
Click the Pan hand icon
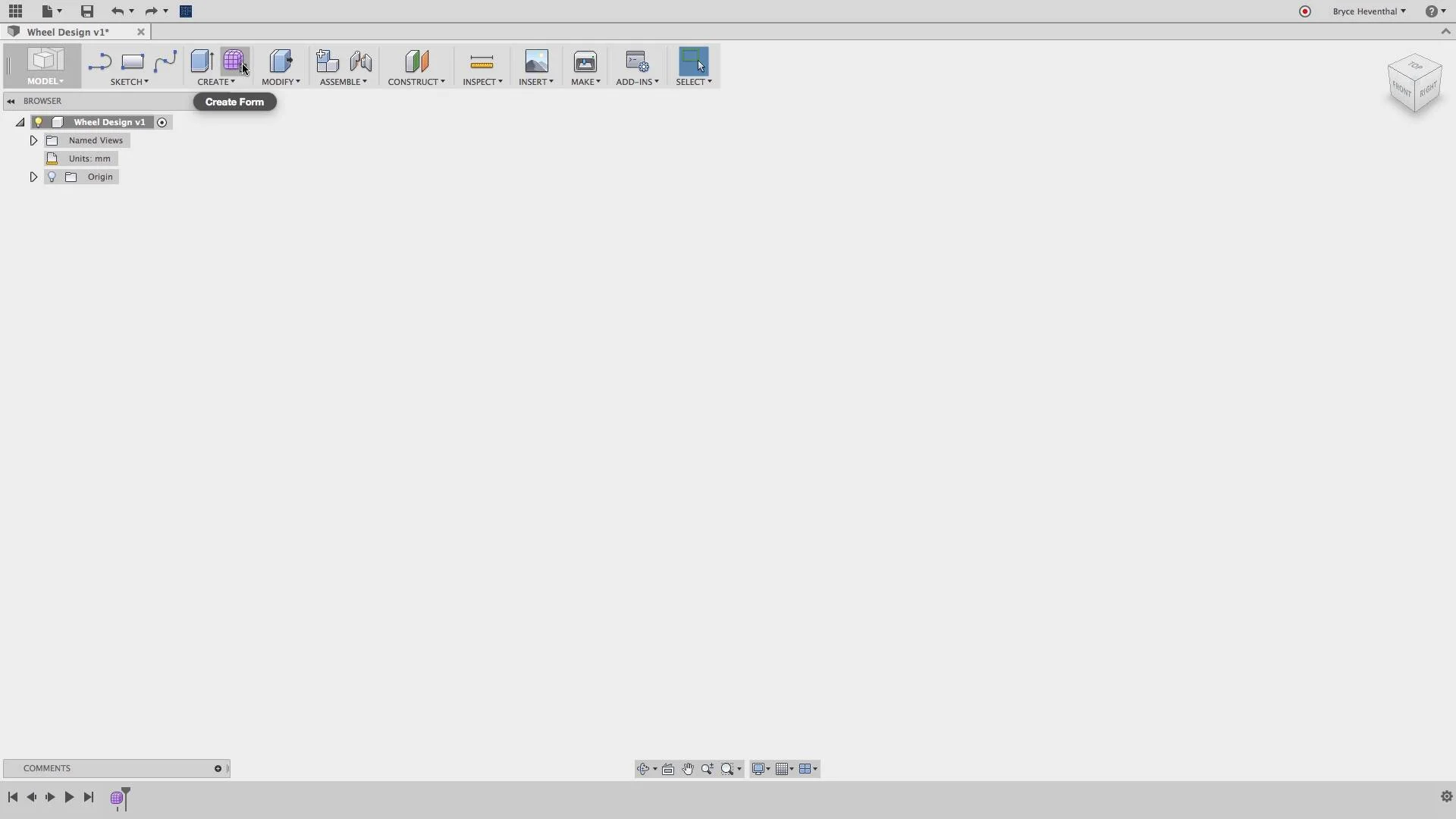[688, 769]
